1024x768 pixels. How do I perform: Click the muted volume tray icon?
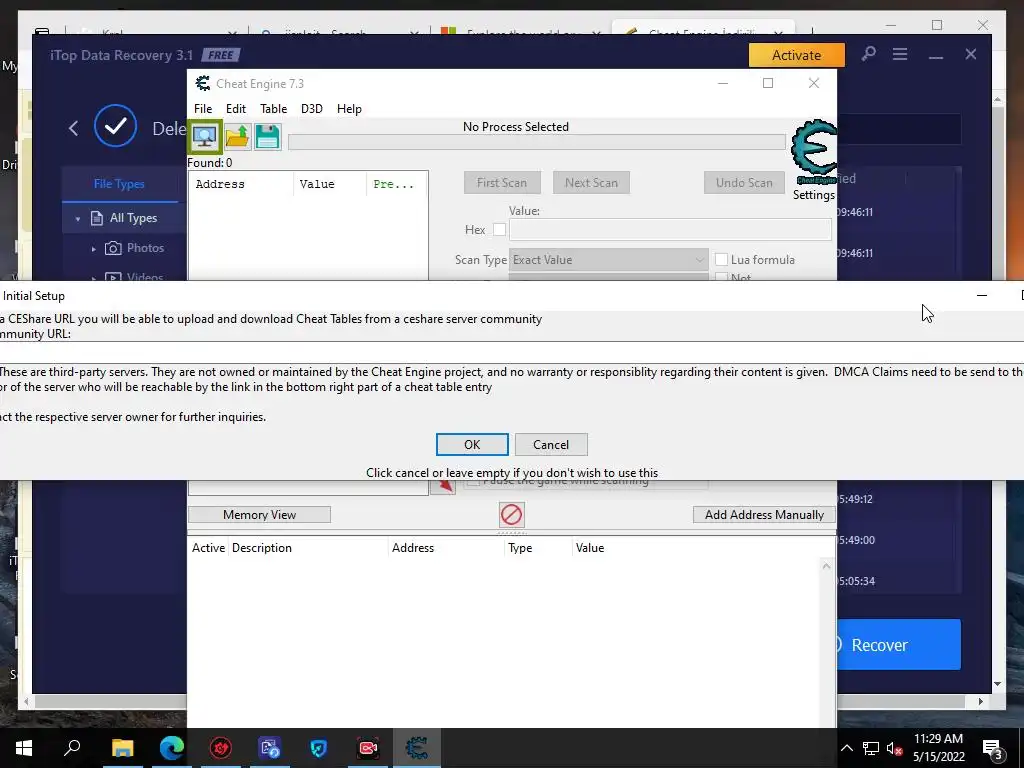click(x=895, y=748)
